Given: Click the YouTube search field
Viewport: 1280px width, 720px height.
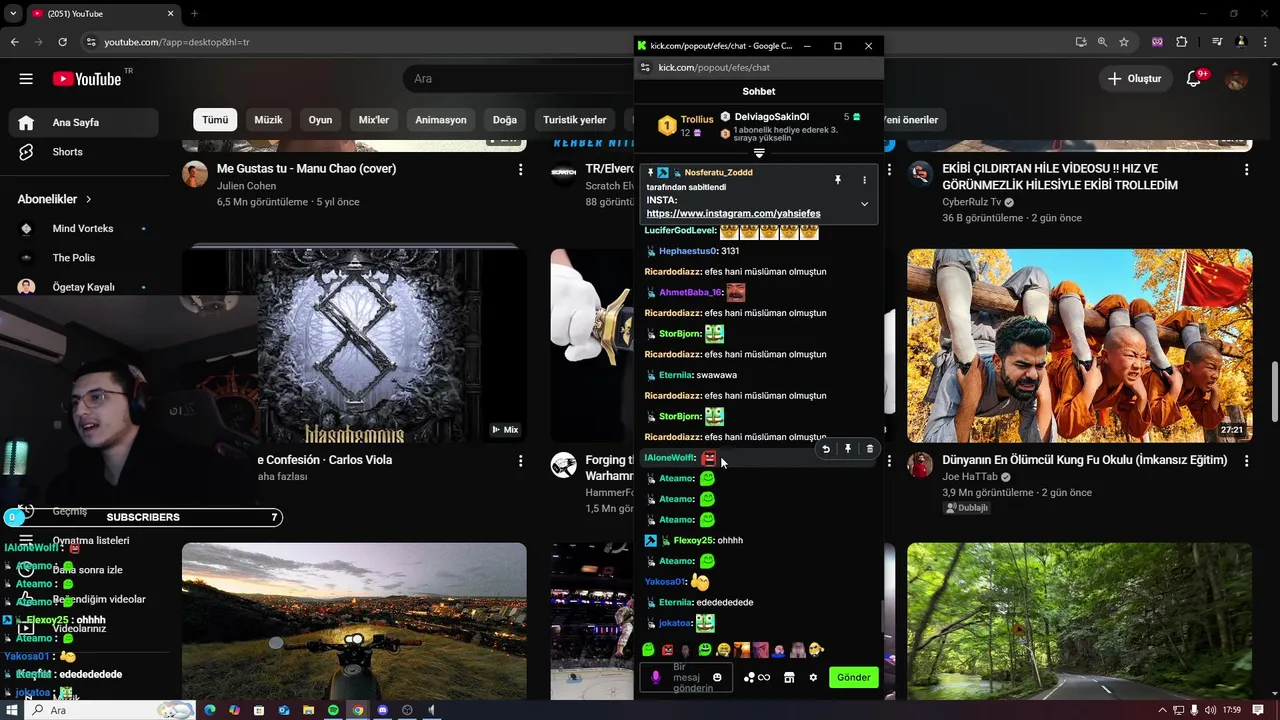Looking at the screenshot, I should pos(520,79).
